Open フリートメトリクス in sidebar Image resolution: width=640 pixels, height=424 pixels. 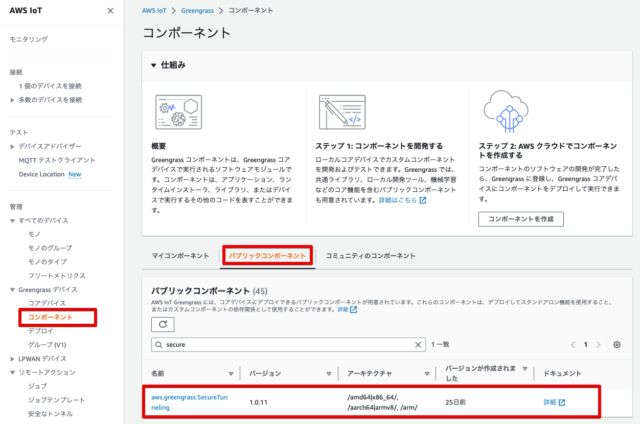click(x=57, y=276)
